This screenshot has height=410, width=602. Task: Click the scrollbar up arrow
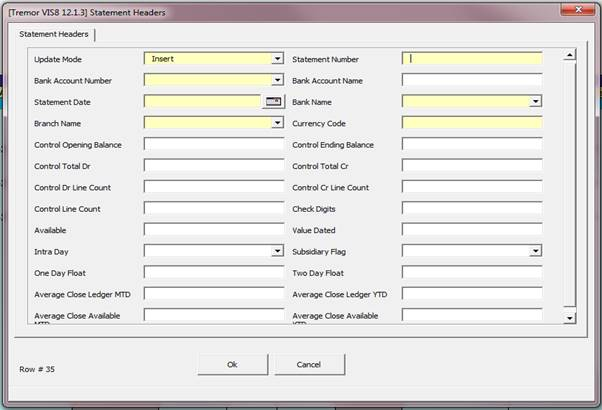[x=569, y=55]
